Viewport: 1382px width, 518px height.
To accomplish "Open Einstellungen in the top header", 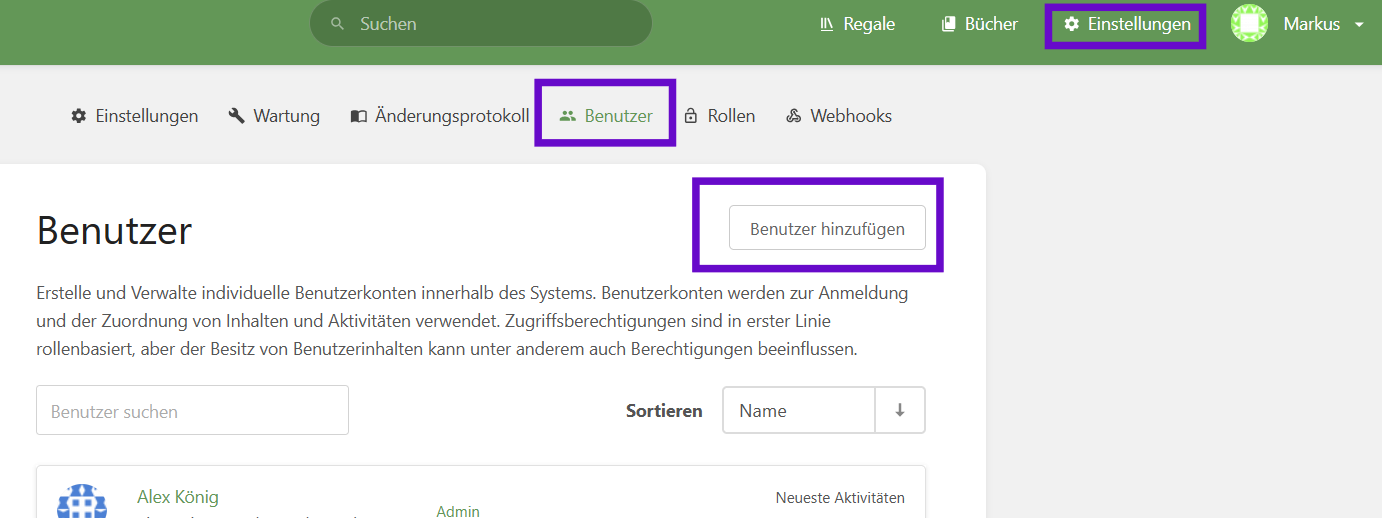I will point(1126,24).
